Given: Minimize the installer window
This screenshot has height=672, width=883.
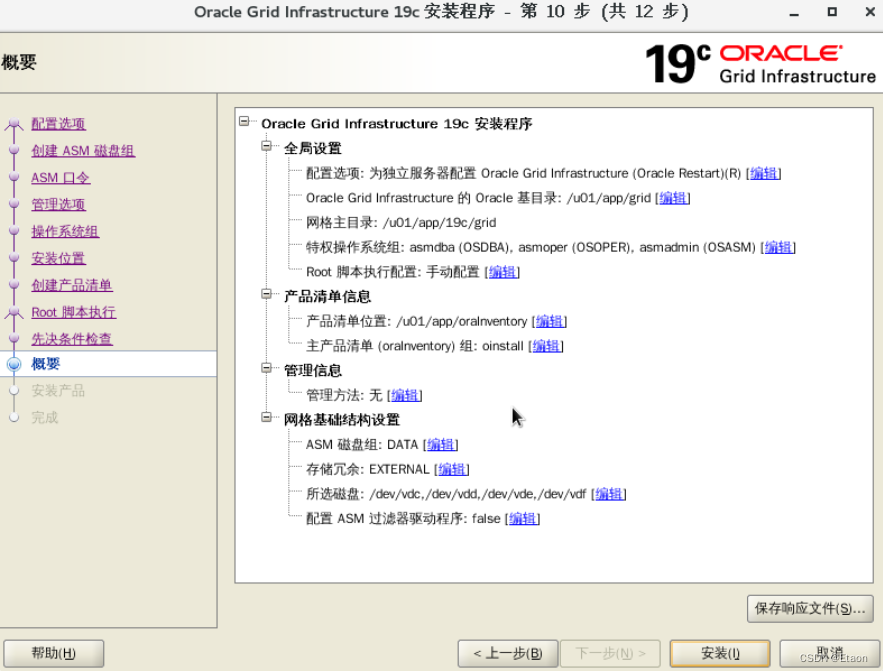Looking at the screenshot, I should click(794, 12).
